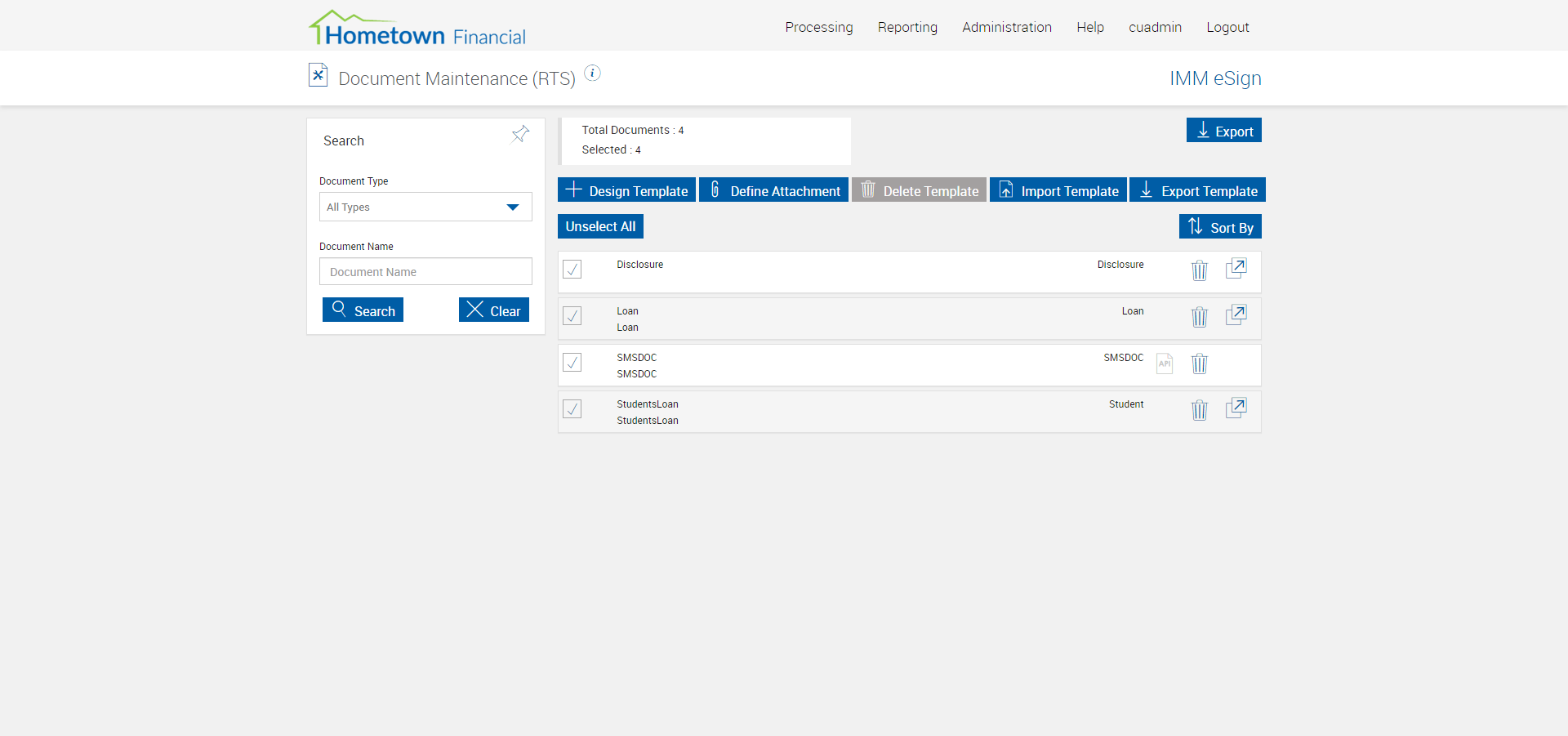
Task: Open the Reporting menu
Action: (x=907, y=27)
